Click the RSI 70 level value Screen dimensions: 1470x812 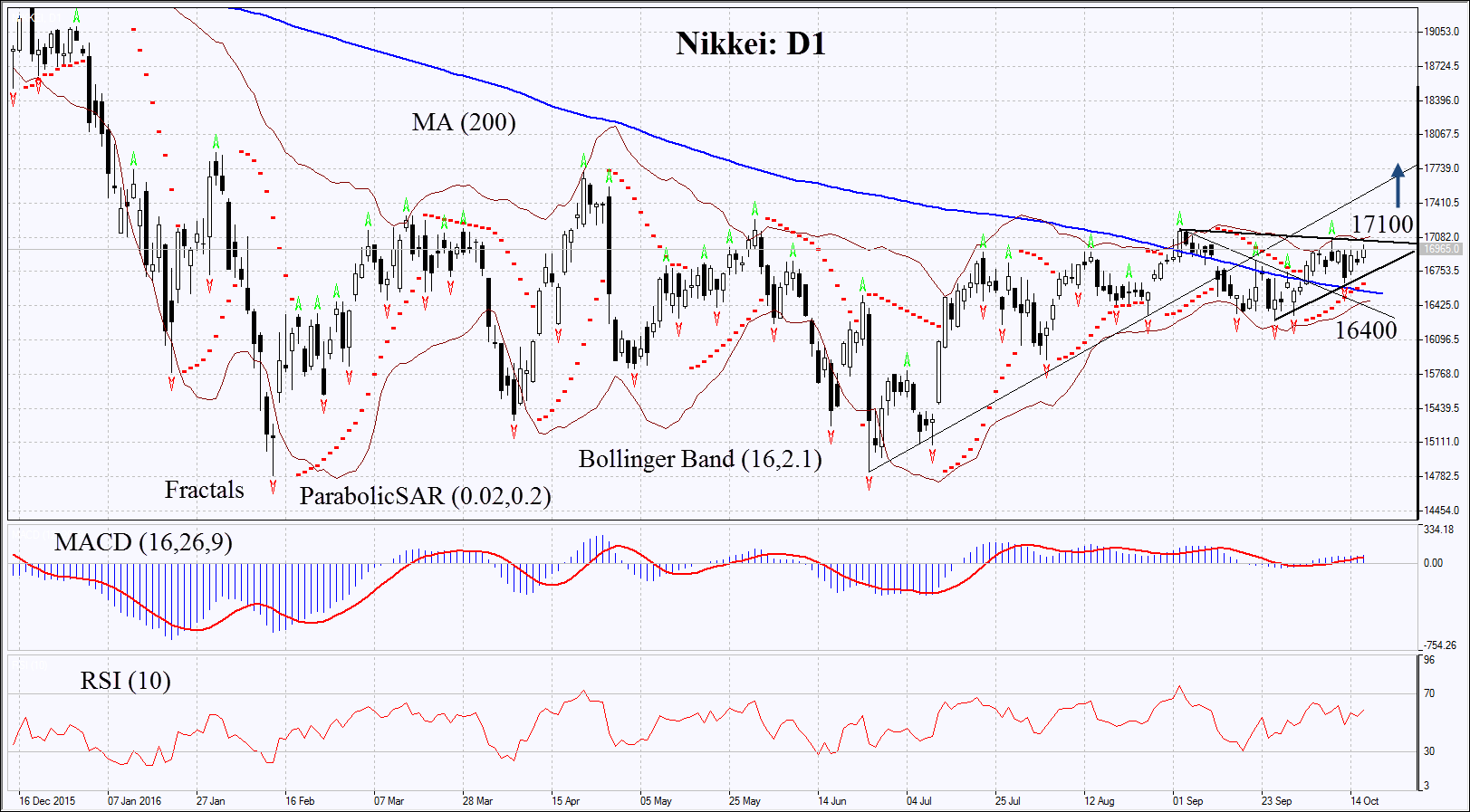(x=1429, y=693)
